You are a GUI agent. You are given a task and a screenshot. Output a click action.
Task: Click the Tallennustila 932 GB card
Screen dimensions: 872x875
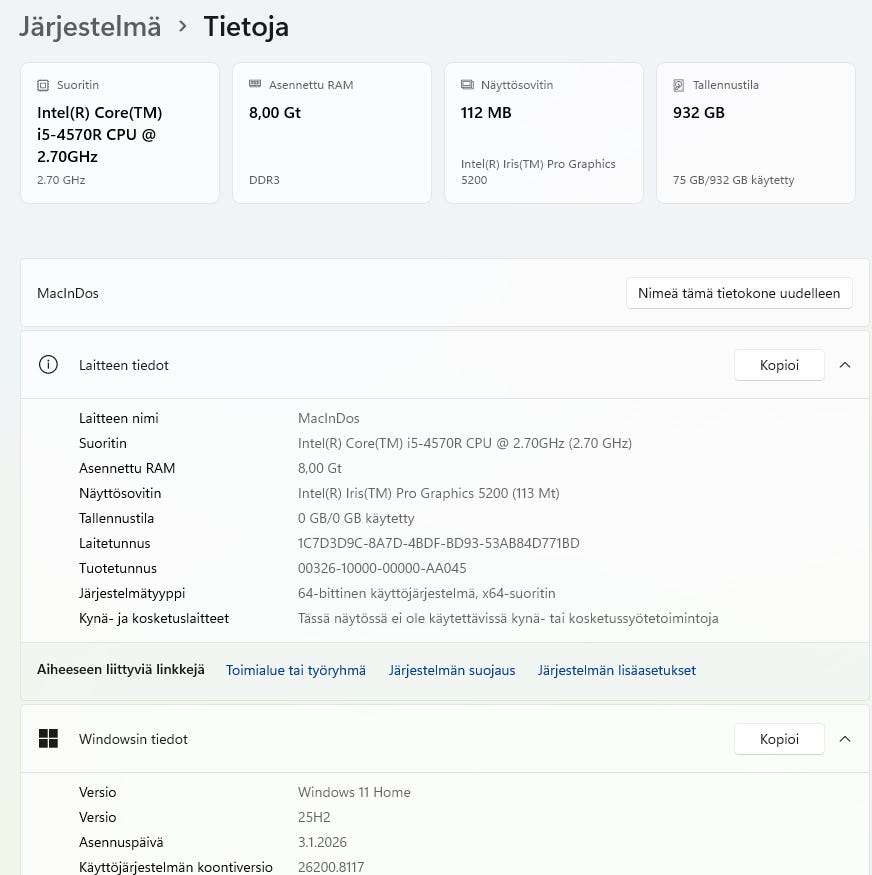point(755,133)
